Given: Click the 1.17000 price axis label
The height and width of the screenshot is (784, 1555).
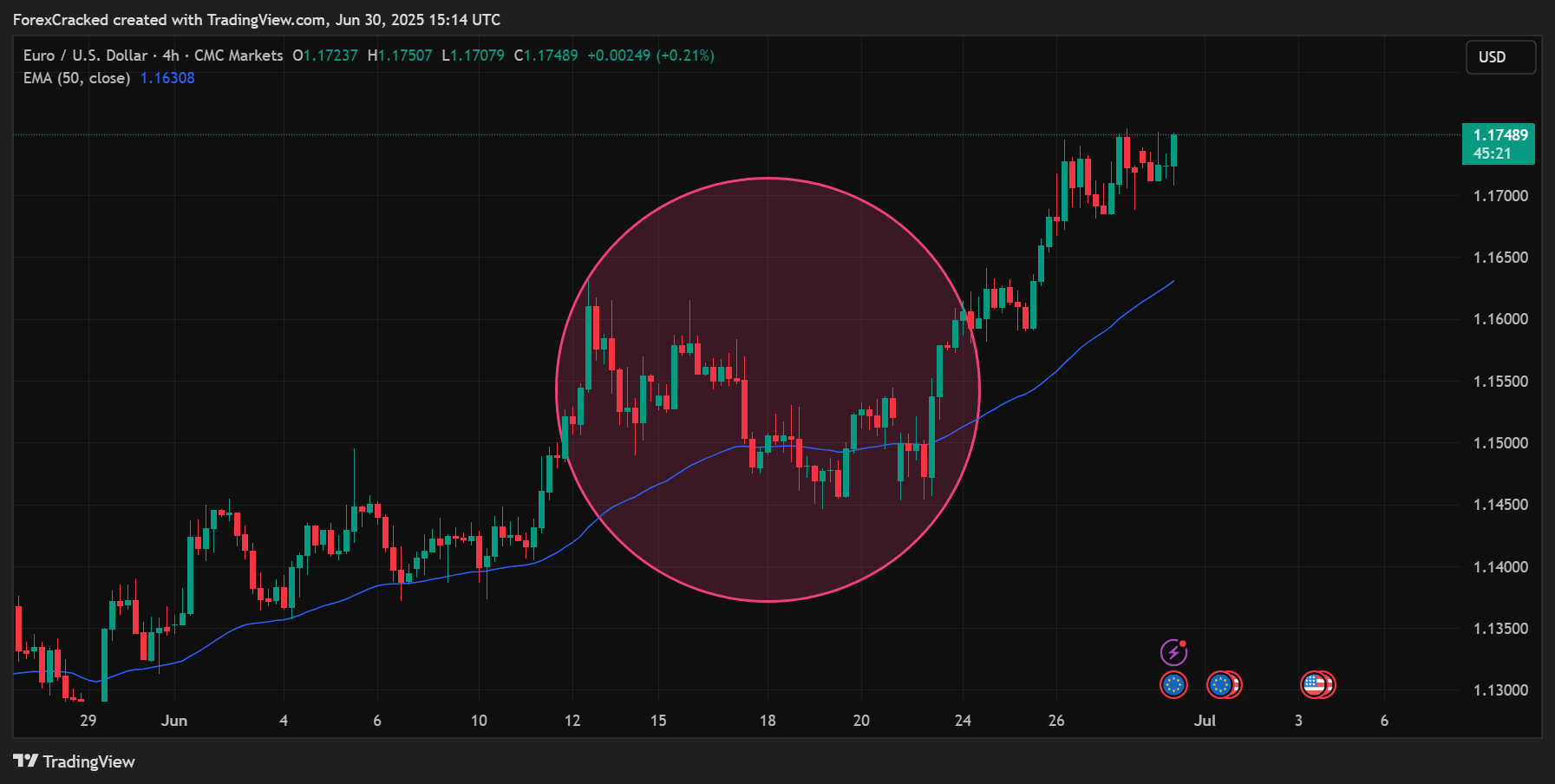Looking at the screenshot, I should pyautogui.click(x=1500, y=196).
